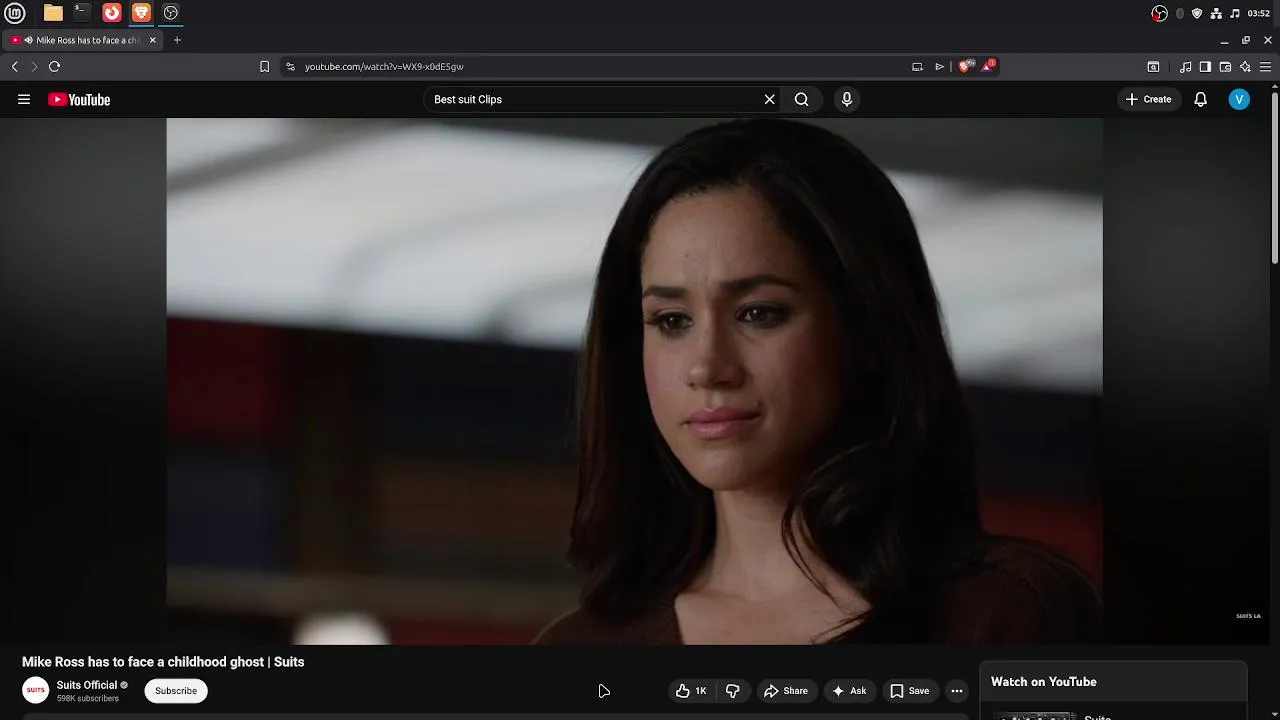Screen dimensions: 1280x720
Task: Switch to Brave browser in the panel
Action: [x=141, y=13]
